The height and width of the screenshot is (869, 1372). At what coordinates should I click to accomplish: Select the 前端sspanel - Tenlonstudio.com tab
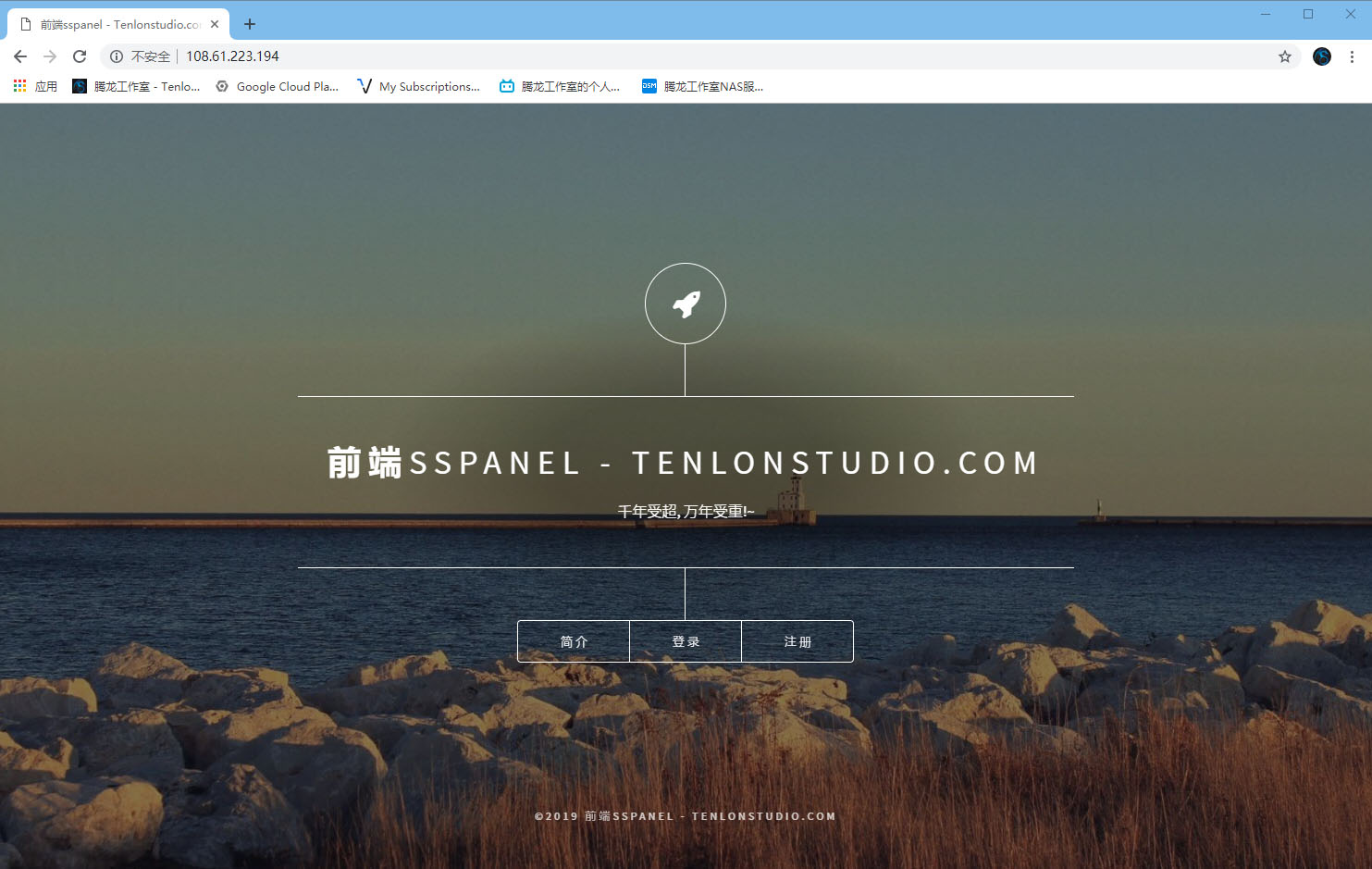(x=118, y=24)
